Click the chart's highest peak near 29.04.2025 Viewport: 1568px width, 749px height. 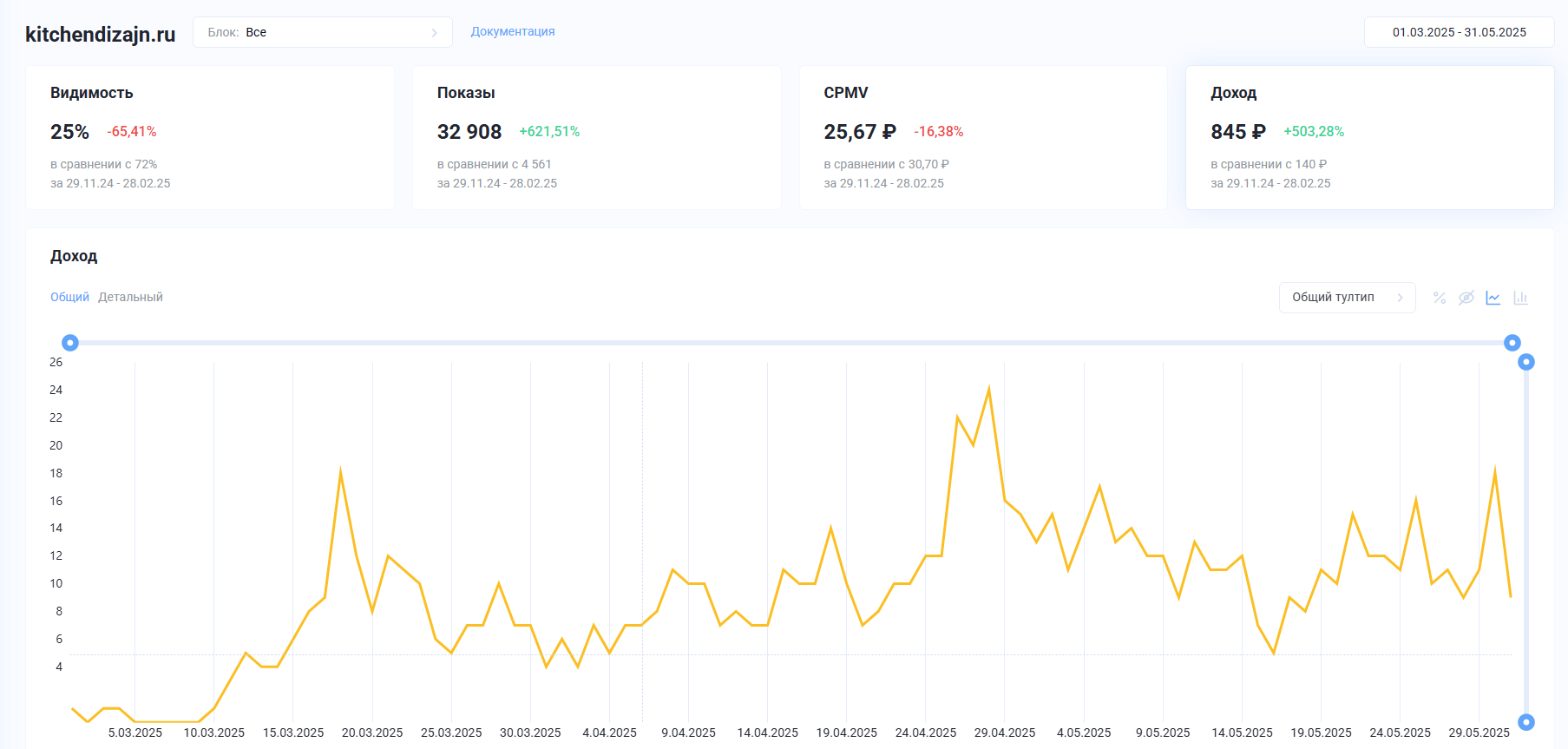coord(989,389)
